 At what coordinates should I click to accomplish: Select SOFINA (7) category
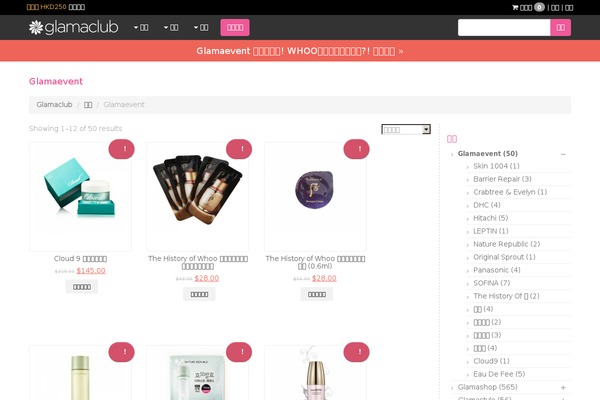click(x=492, y=283)
